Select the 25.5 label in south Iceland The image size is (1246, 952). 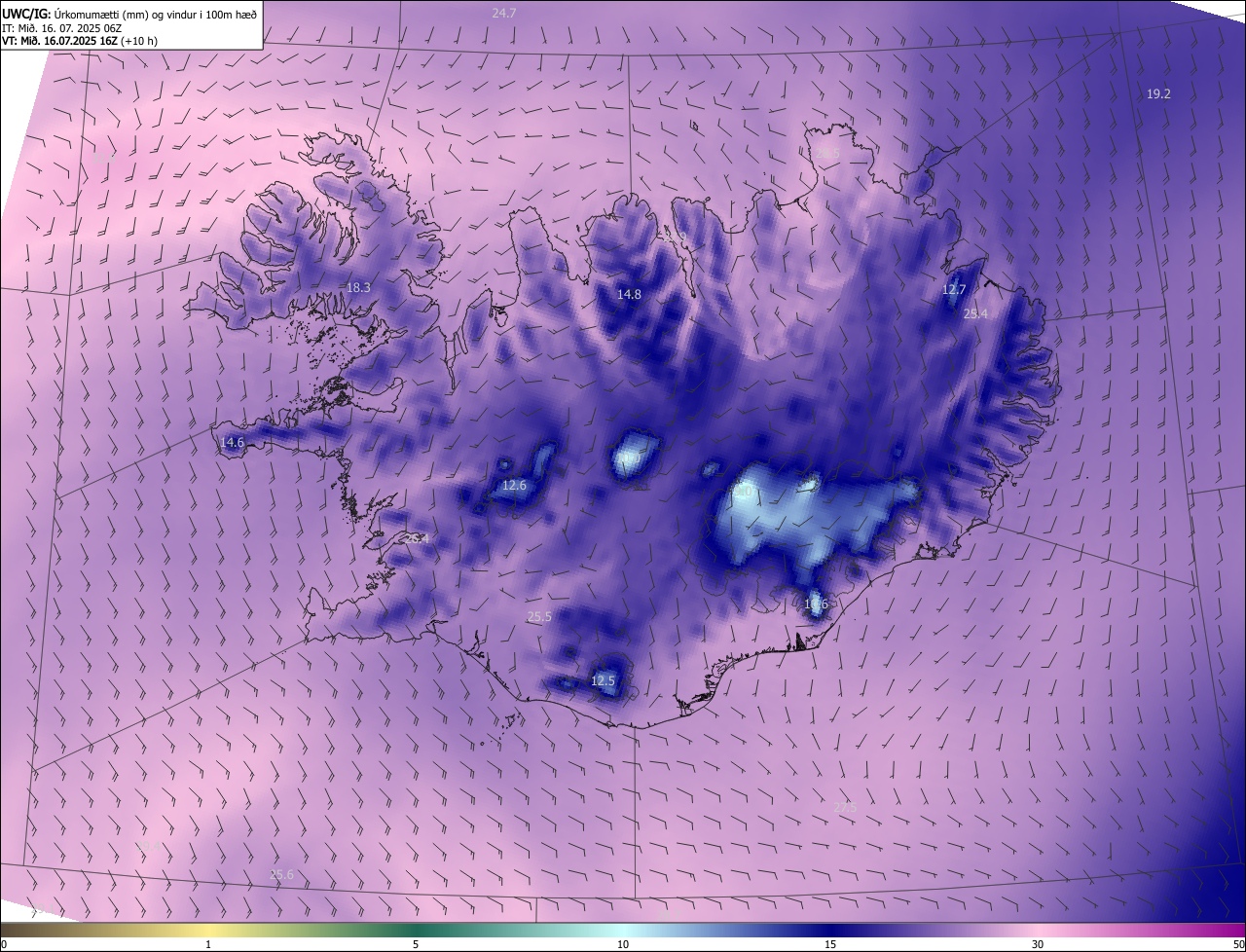(539, 617)
